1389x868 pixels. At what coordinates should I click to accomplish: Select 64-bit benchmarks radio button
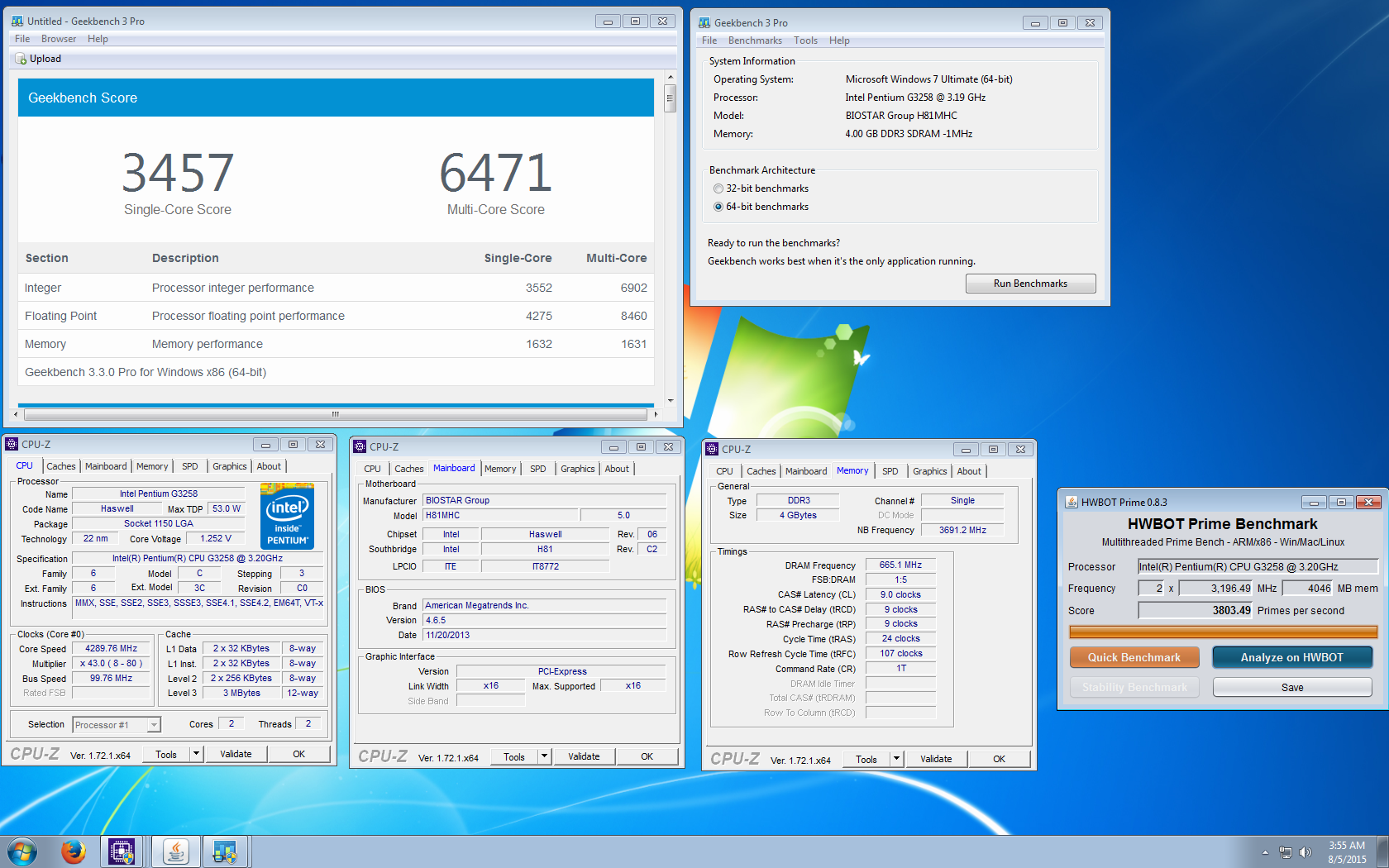click(718, 207)
